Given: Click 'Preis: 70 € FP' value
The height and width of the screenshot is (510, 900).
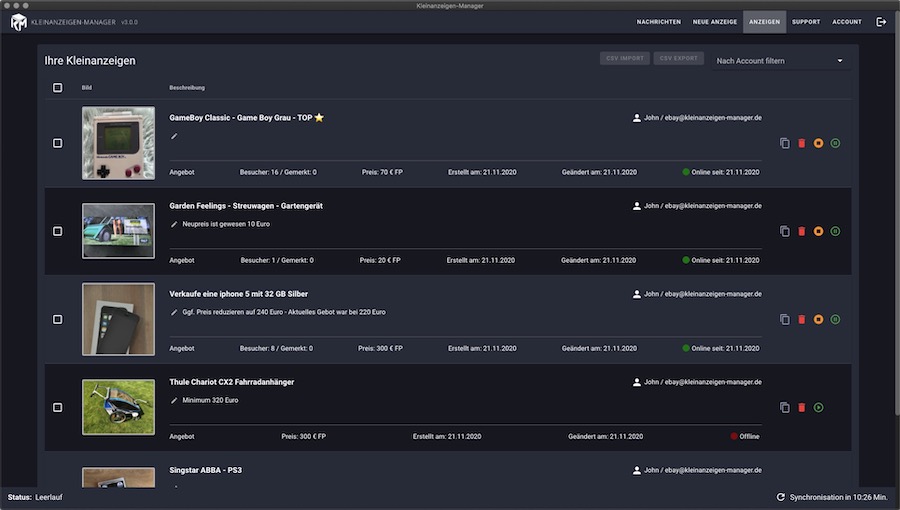Looking at the screenshot, I should [382, 172].
